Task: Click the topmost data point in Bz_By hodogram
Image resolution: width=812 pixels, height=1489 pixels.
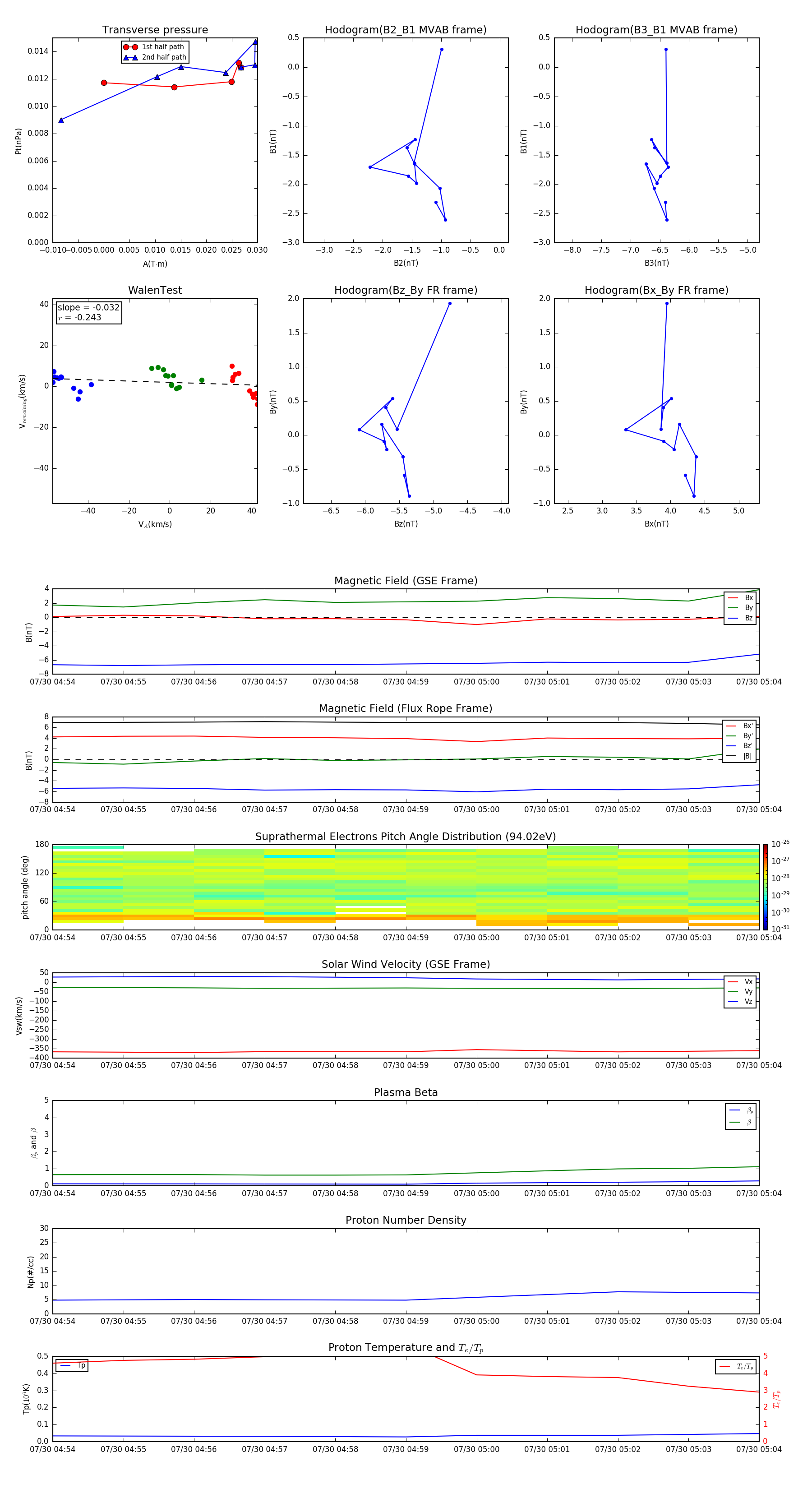Action: 450,304
